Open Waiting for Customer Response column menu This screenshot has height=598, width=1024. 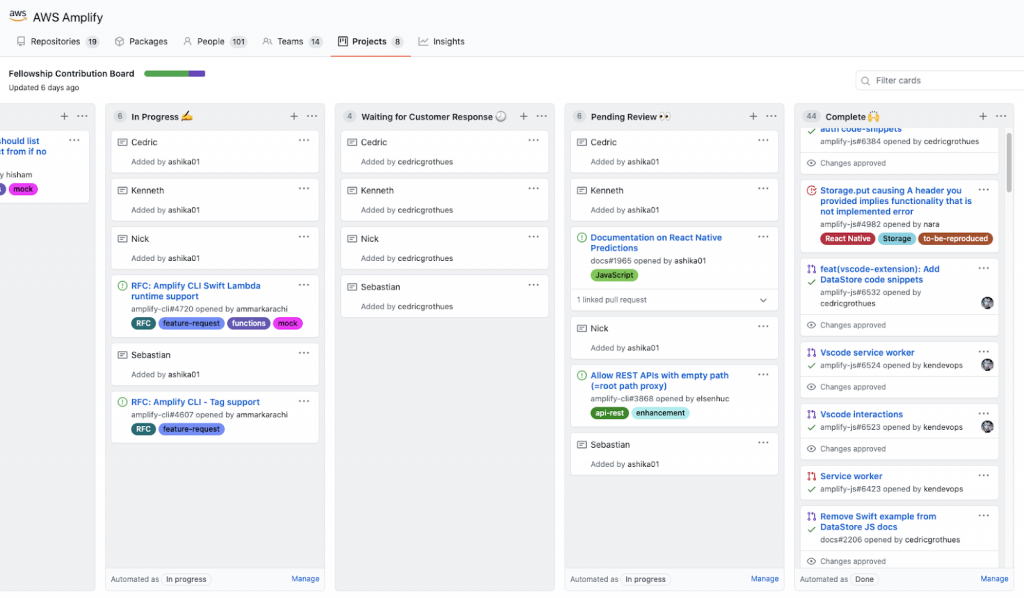click(x=542, y=116)
